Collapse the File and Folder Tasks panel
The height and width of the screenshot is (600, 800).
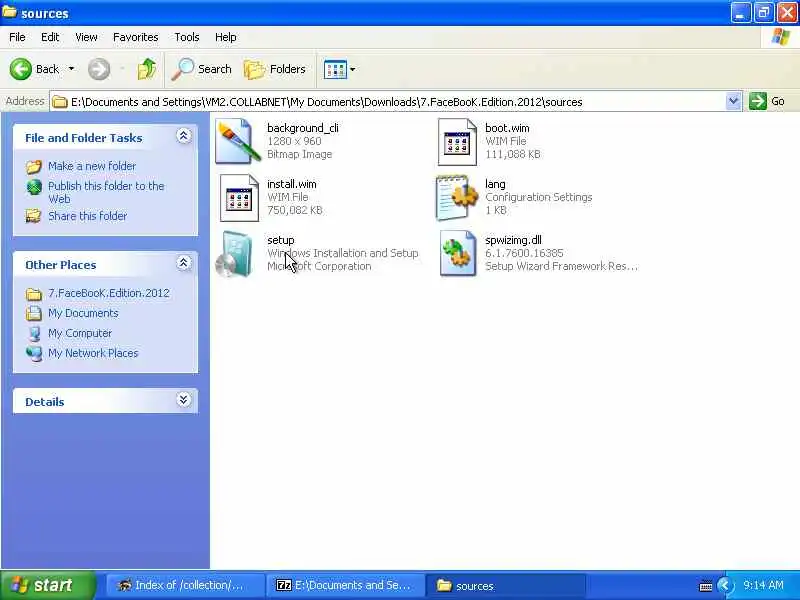pyautogui.click(x=184, y=136)
